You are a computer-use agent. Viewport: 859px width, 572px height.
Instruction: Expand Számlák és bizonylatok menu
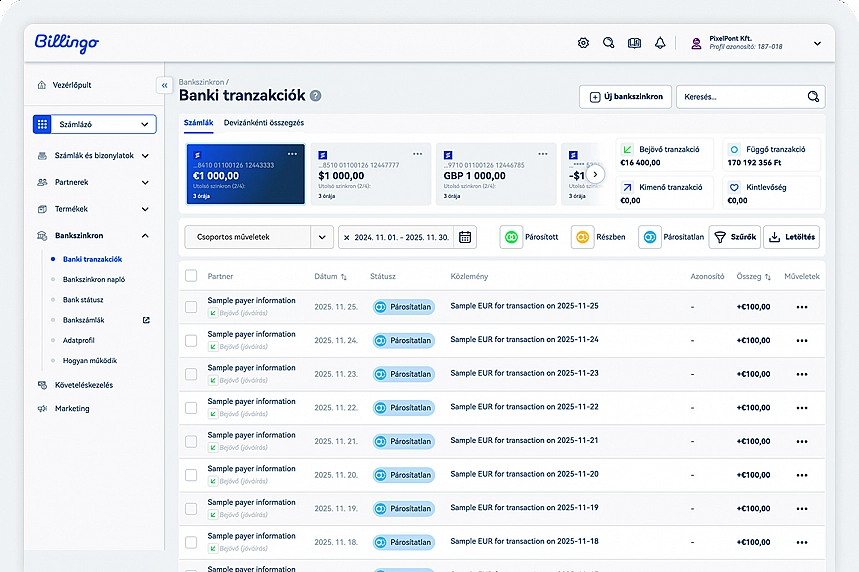click(x=93, y=156)
